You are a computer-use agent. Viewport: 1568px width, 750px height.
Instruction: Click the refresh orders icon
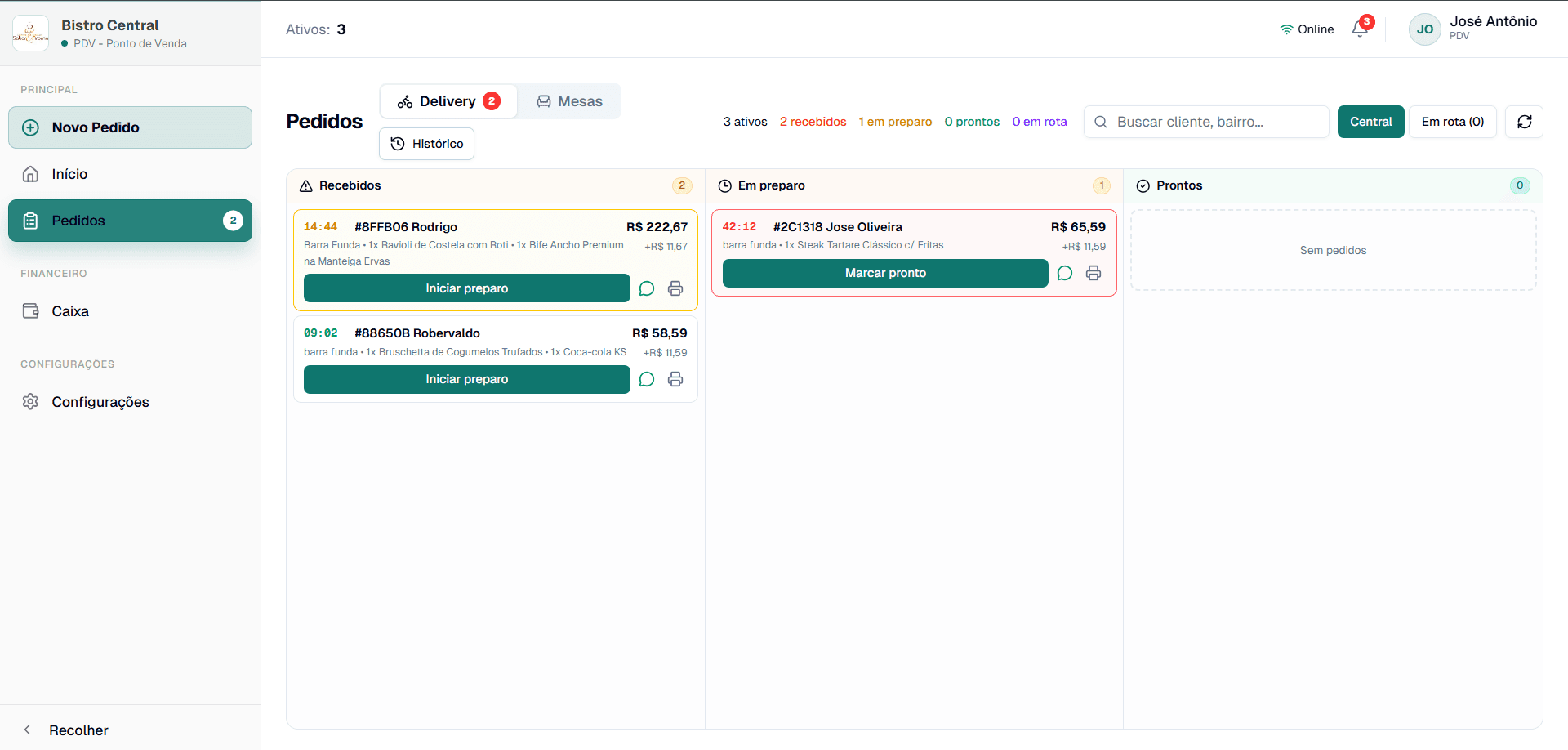(x=1524, y=122)
